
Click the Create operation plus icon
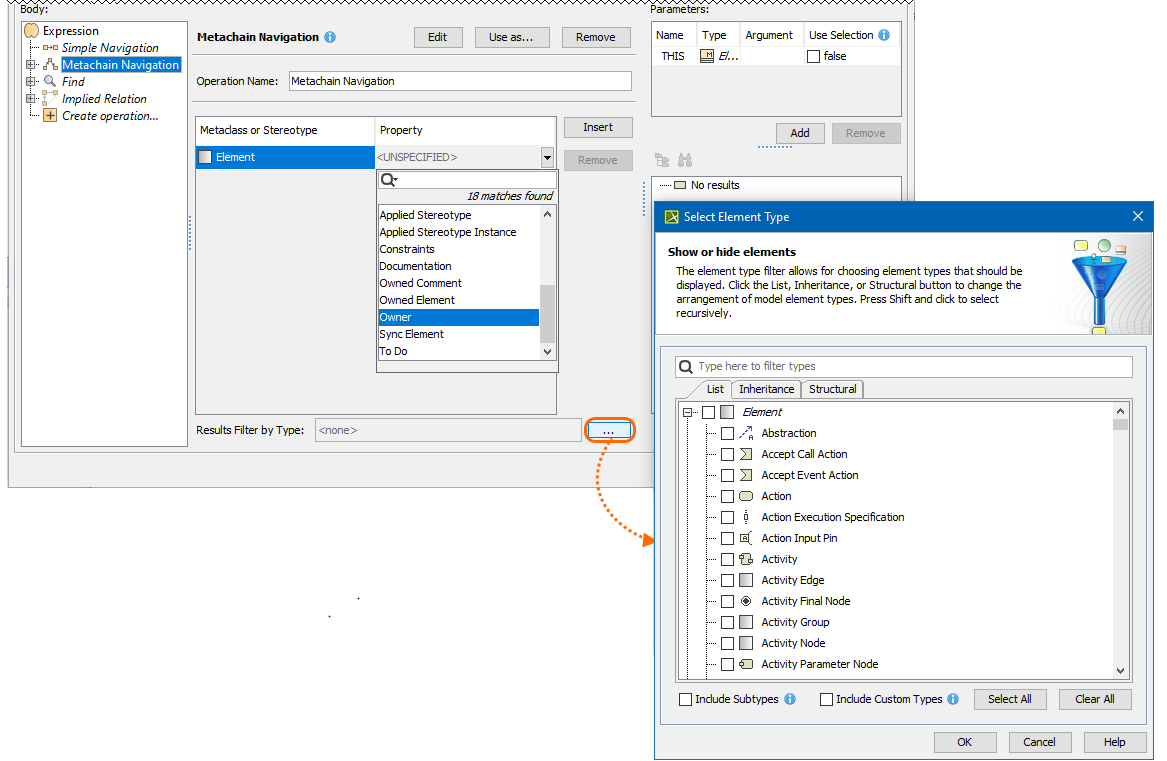click(50, 115)
